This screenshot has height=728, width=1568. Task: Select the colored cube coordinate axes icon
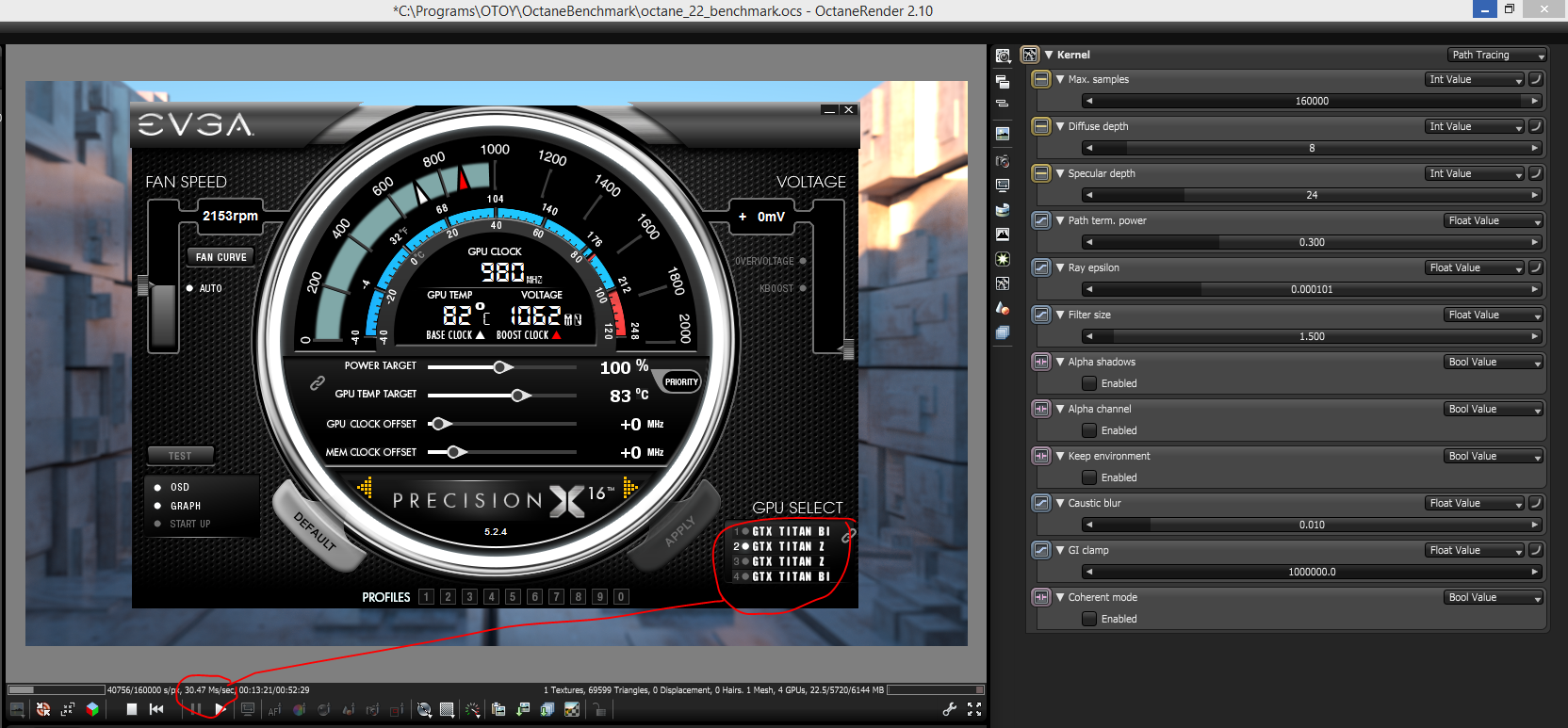tap(92, 709)
